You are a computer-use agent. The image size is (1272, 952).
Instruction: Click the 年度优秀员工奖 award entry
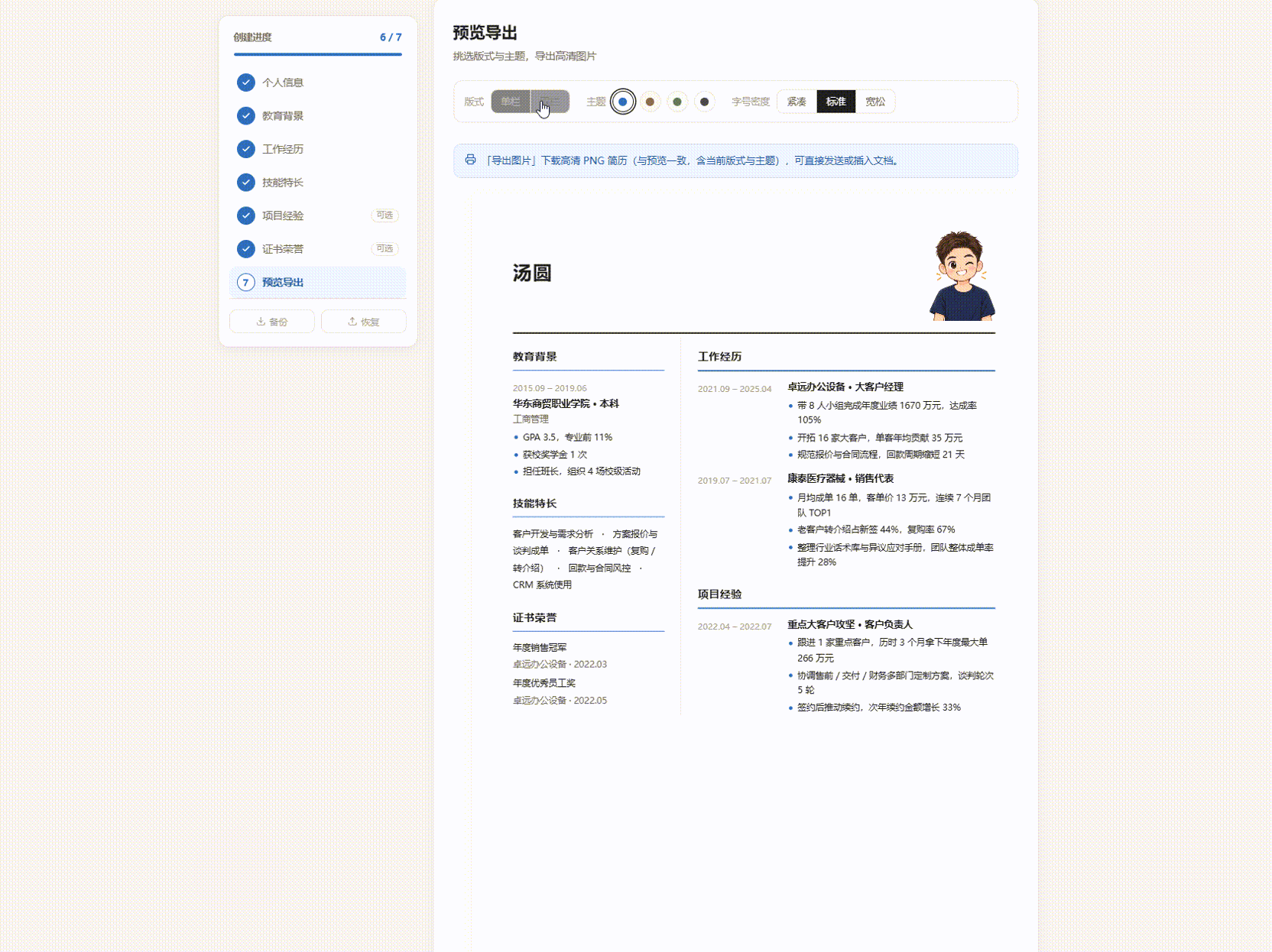click(x=544, y=683)
